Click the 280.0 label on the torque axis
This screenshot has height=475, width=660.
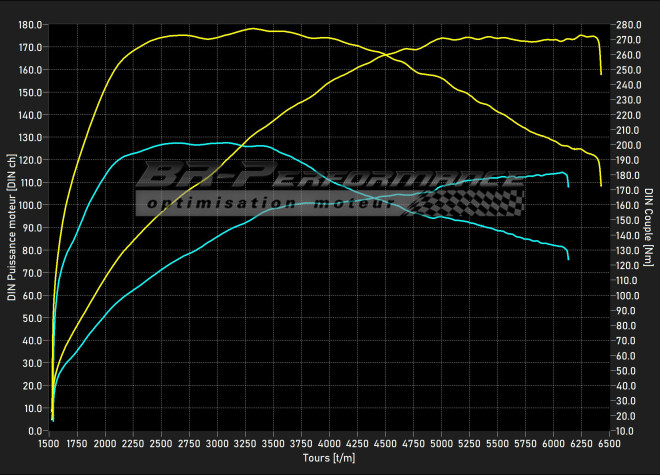pyautogui.click(x=630, y=25)
